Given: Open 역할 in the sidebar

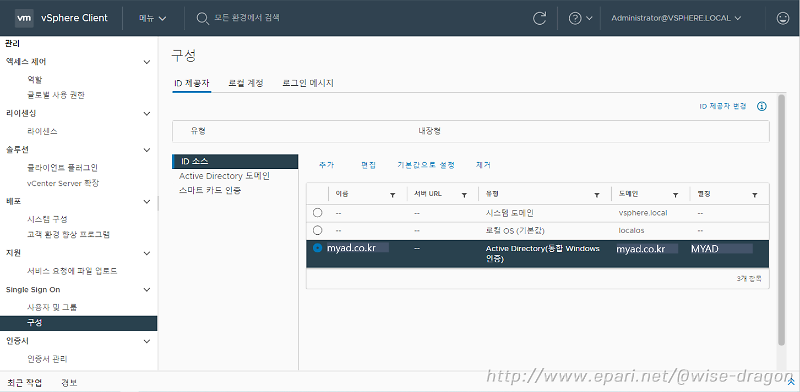Looking at the screenshot, I should point(35,80).
